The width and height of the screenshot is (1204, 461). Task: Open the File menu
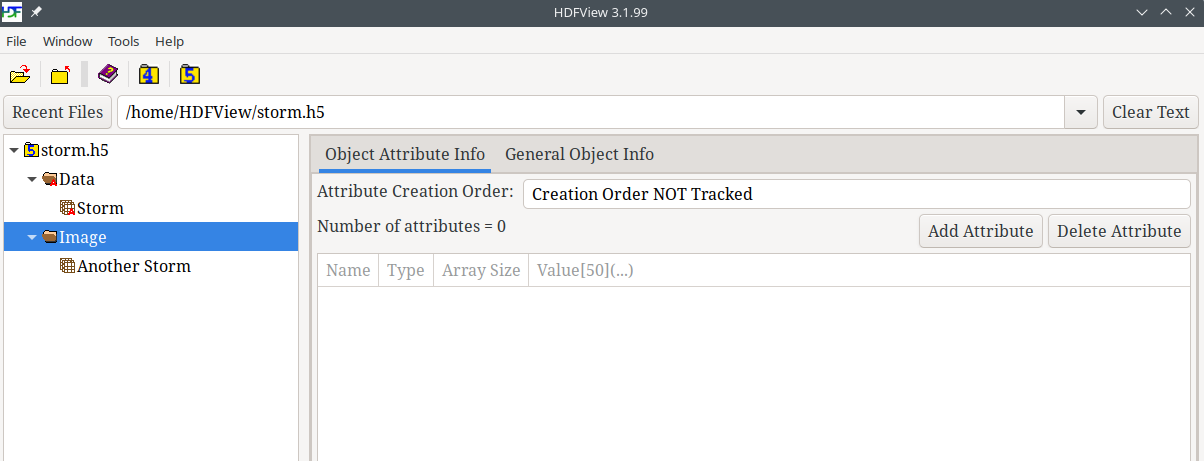coord(16,41)
